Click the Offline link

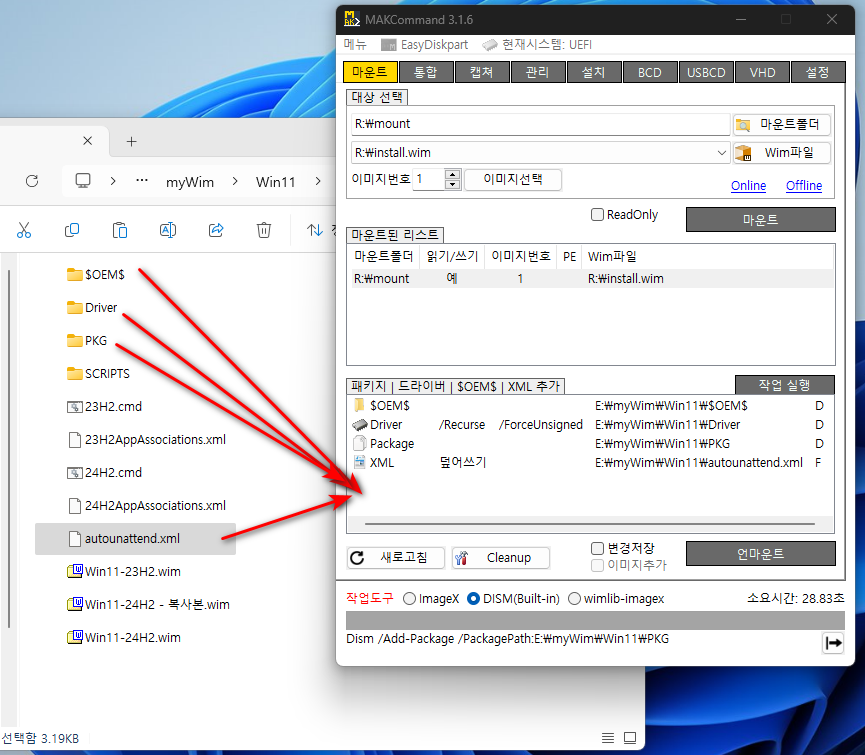(804, 185)
